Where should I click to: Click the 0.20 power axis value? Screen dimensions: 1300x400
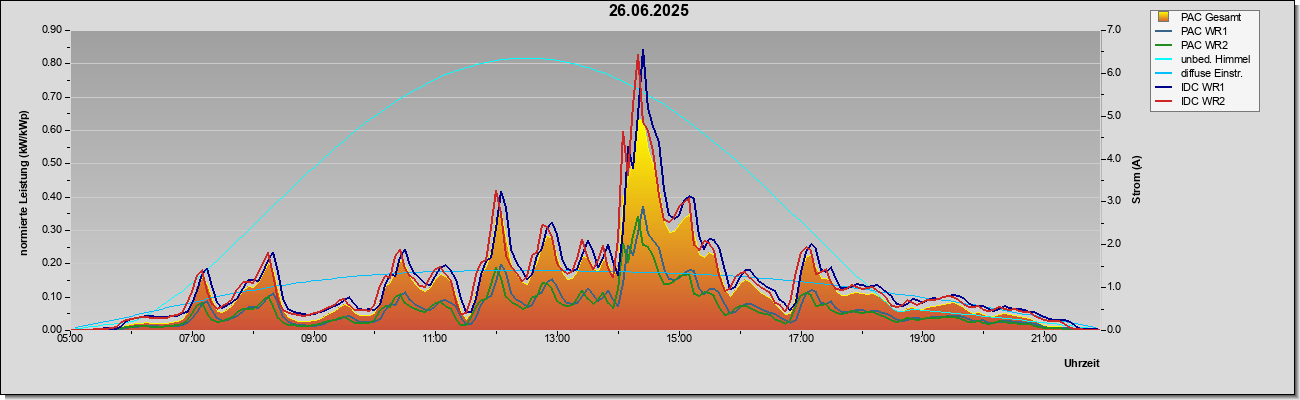[52, 263]
